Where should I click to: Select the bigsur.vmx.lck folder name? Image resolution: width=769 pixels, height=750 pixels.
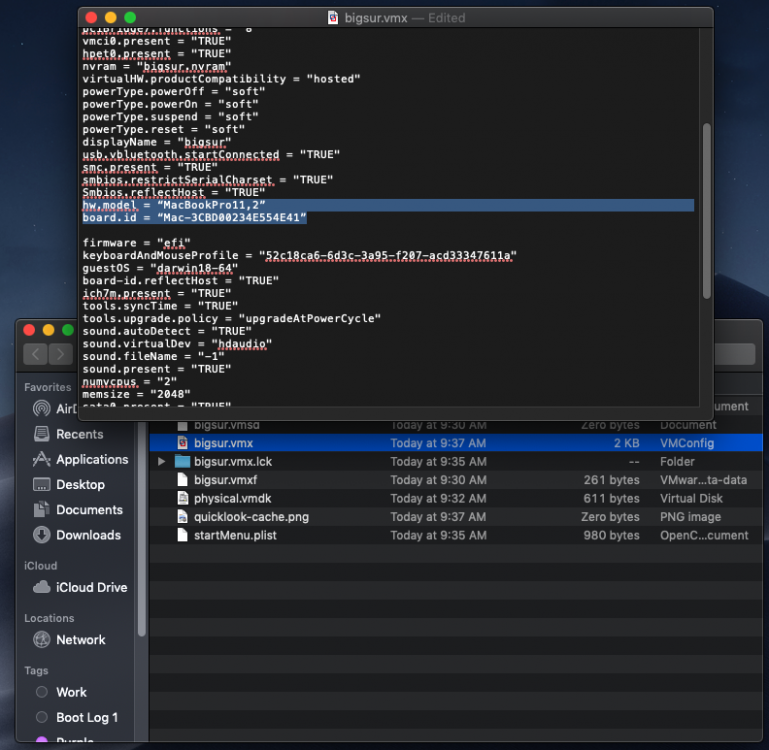point(232,462)
